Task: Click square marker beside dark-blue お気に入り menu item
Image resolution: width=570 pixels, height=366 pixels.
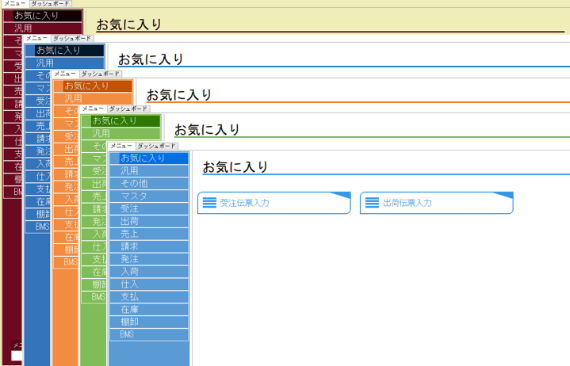Action: [30, 51]
